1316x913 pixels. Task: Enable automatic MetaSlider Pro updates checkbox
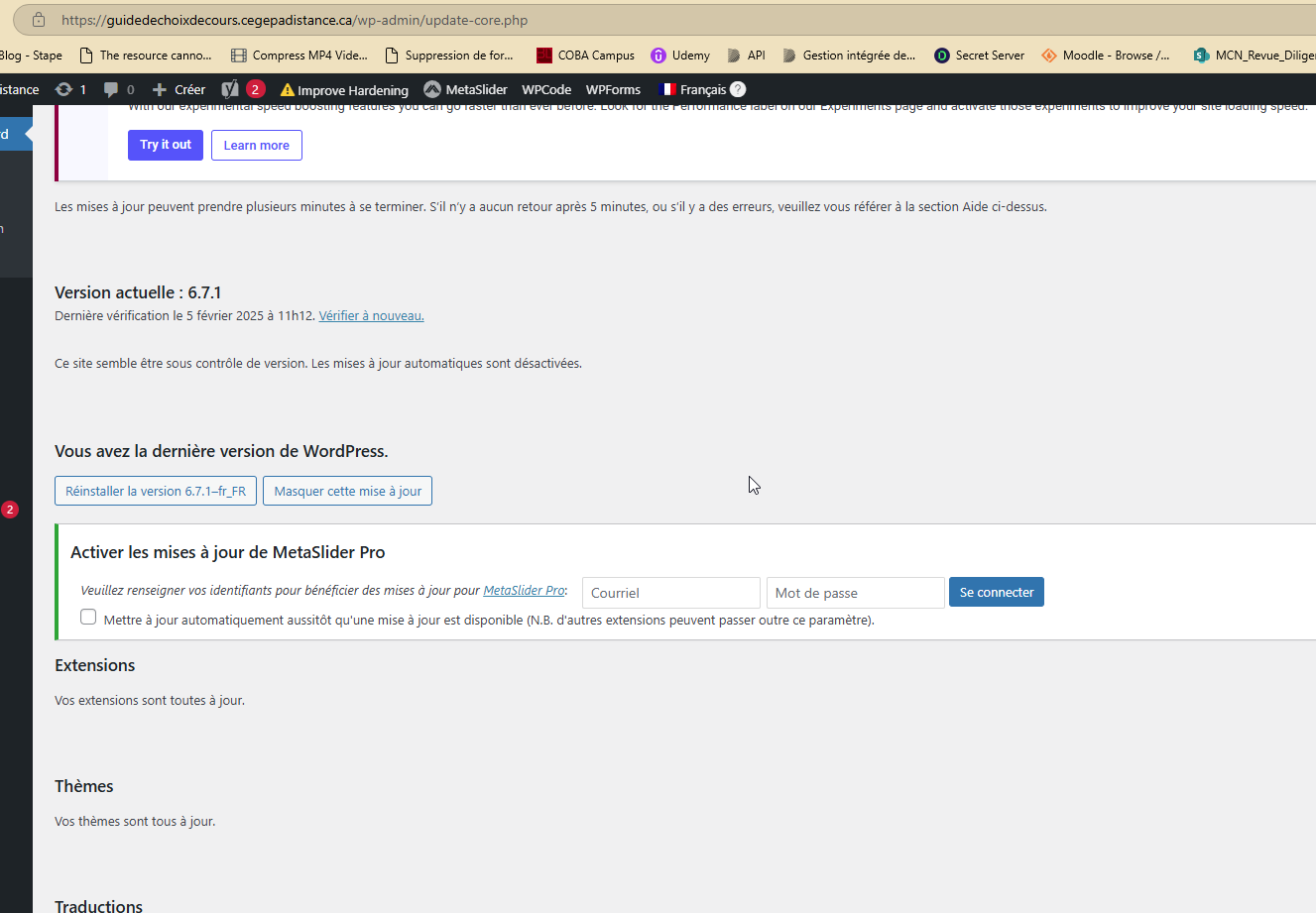click(88, 618)
